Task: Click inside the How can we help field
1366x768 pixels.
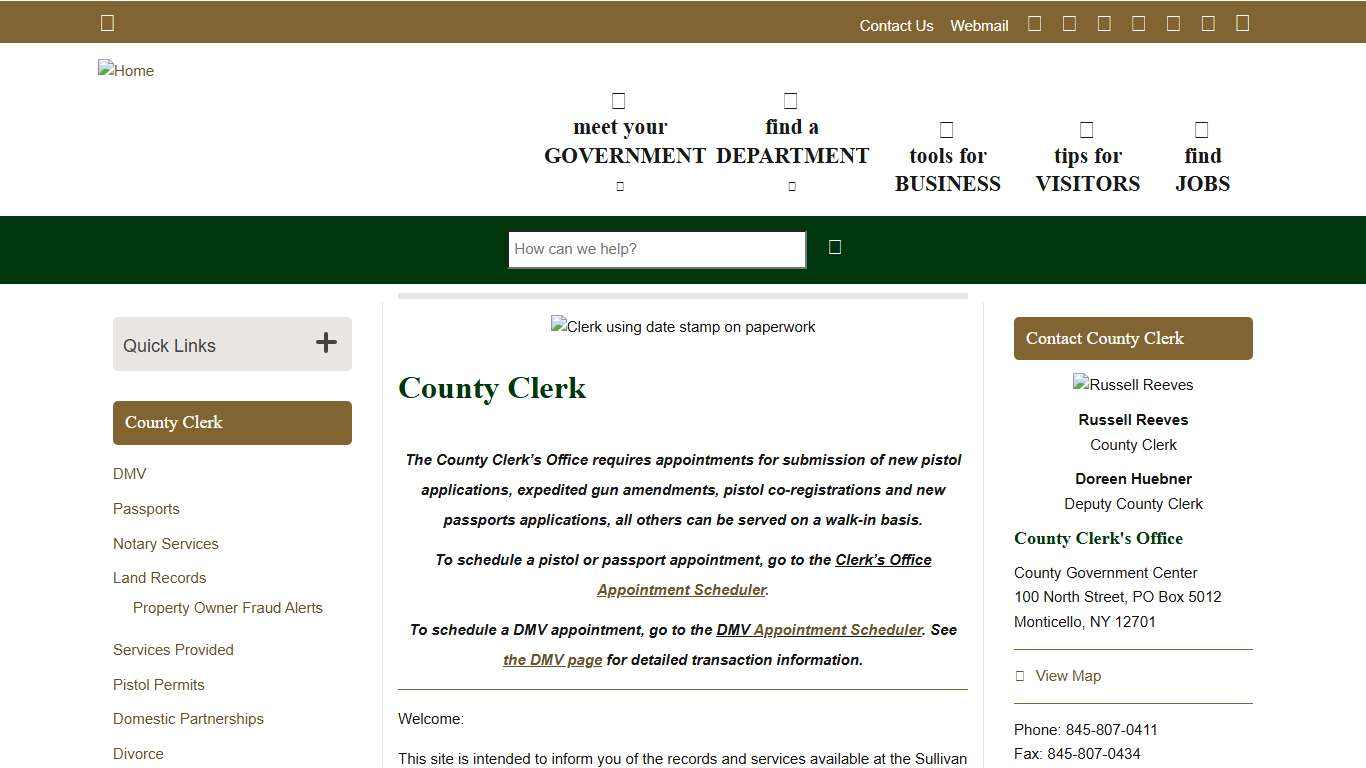Action: point(656,249)
